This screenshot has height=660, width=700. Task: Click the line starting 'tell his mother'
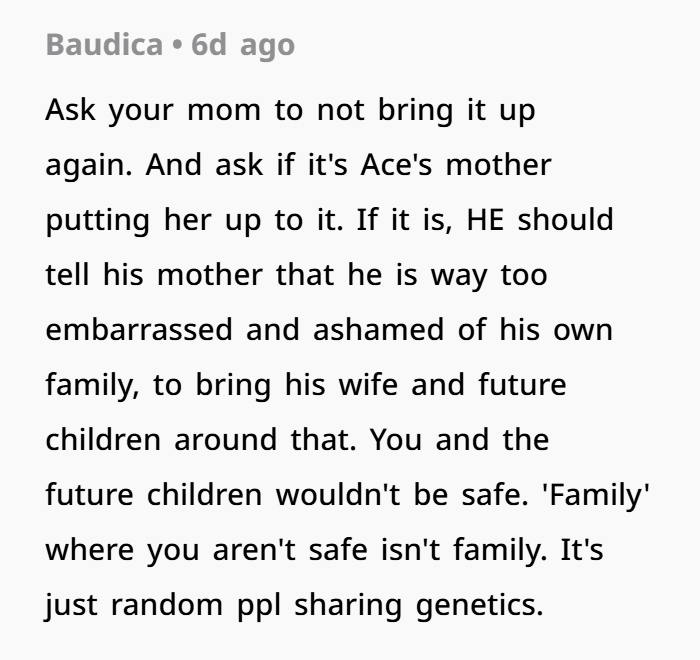coord(296,275)
